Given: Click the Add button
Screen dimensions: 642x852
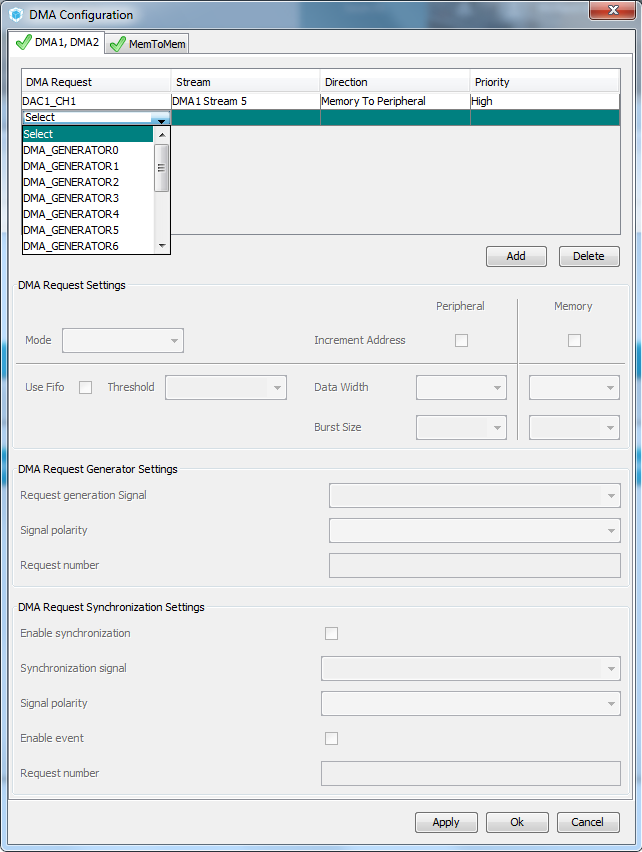Looking at the screenshot, I should coord(516,256).
